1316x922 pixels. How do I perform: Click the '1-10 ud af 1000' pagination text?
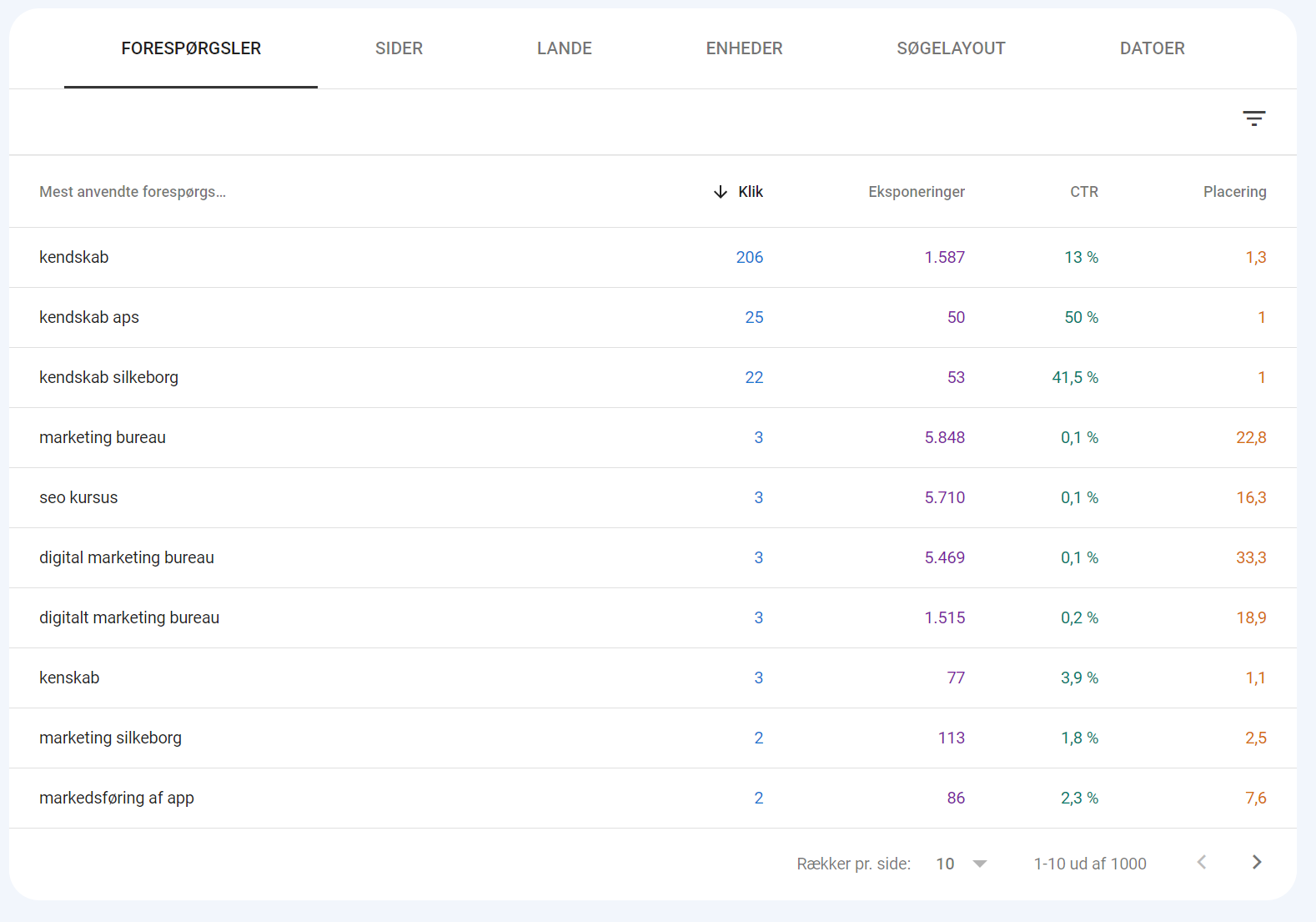tap(1090, 864)
